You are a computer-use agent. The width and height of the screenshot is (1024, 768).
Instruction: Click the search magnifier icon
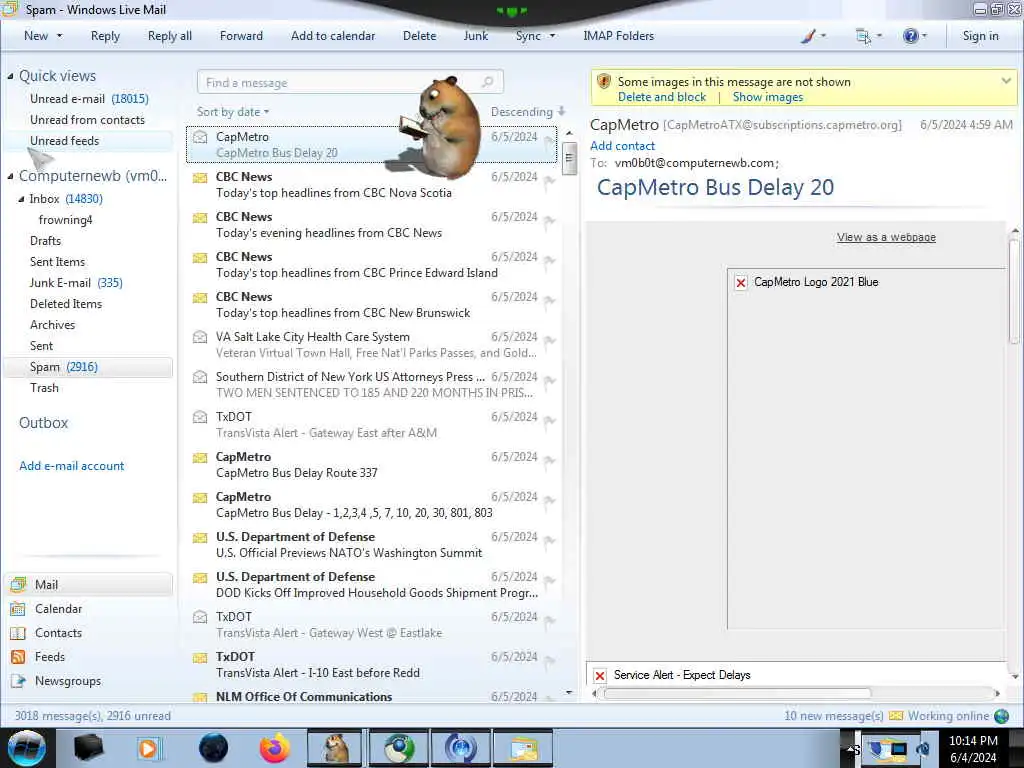[x=487, y=82]
